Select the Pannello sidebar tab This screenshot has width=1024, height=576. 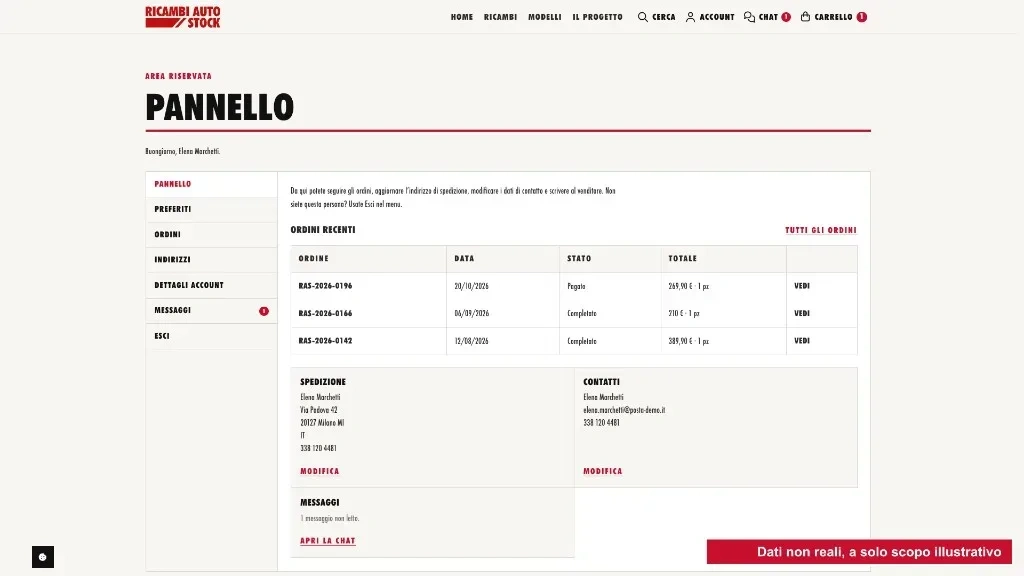coord(212,184)
